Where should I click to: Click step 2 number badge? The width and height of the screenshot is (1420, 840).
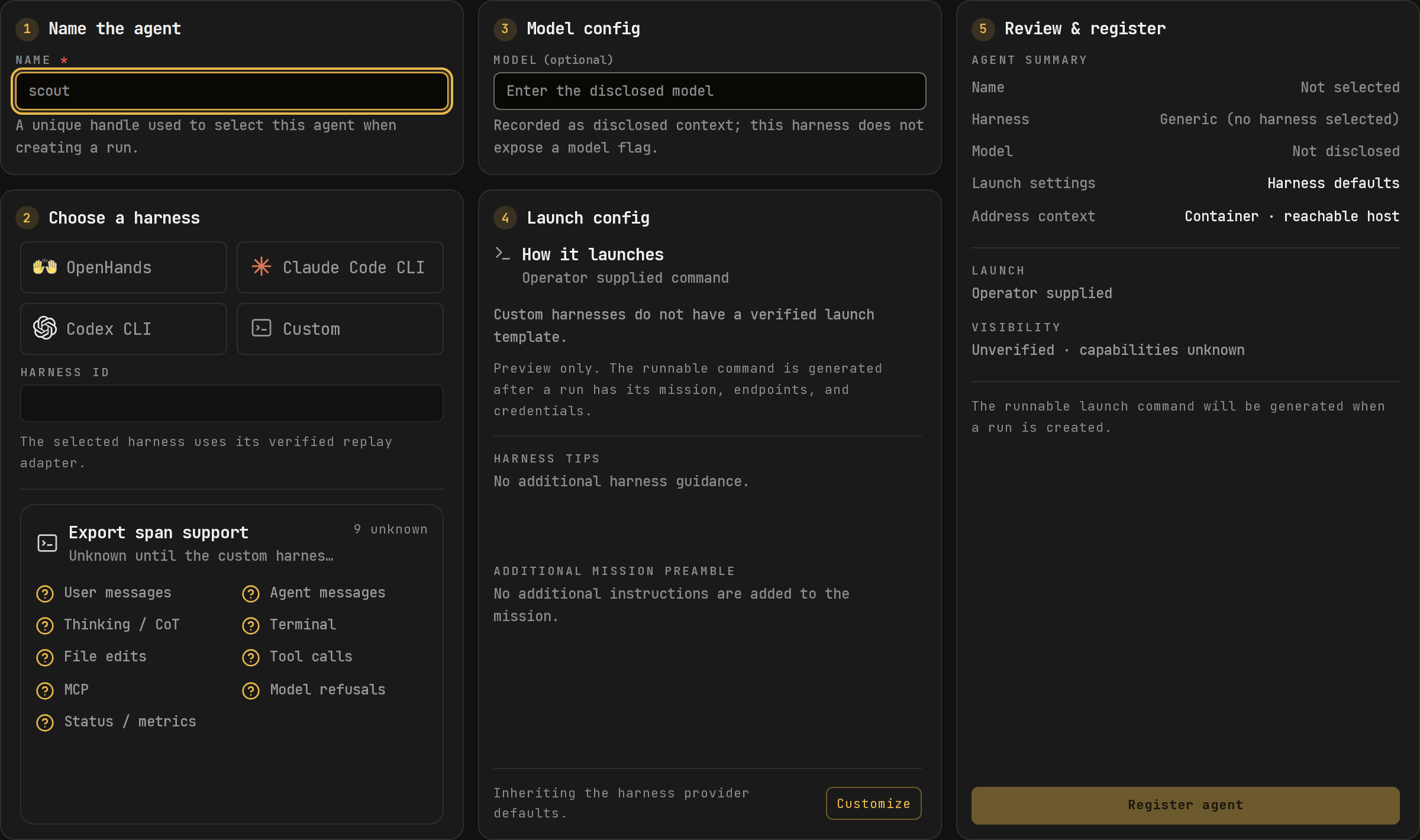(27, 218)
